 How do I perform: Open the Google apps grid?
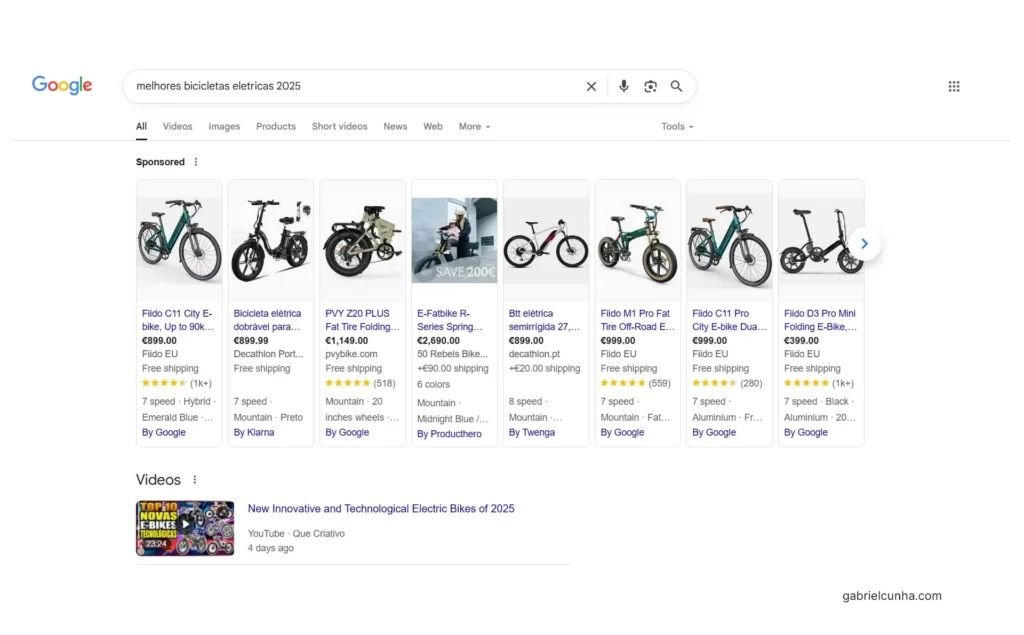click(x=954, y=86)
